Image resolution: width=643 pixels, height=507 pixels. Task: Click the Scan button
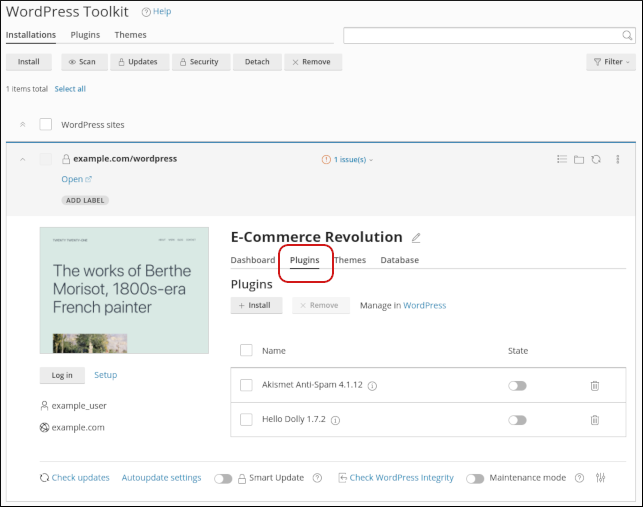point(84,62)
